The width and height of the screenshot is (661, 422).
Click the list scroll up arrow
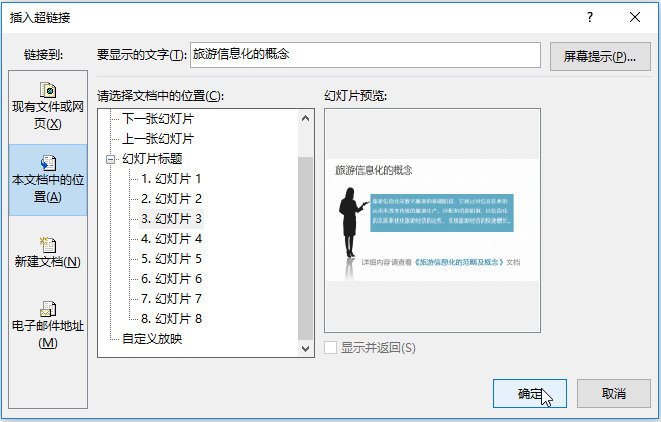click(305, 118)
